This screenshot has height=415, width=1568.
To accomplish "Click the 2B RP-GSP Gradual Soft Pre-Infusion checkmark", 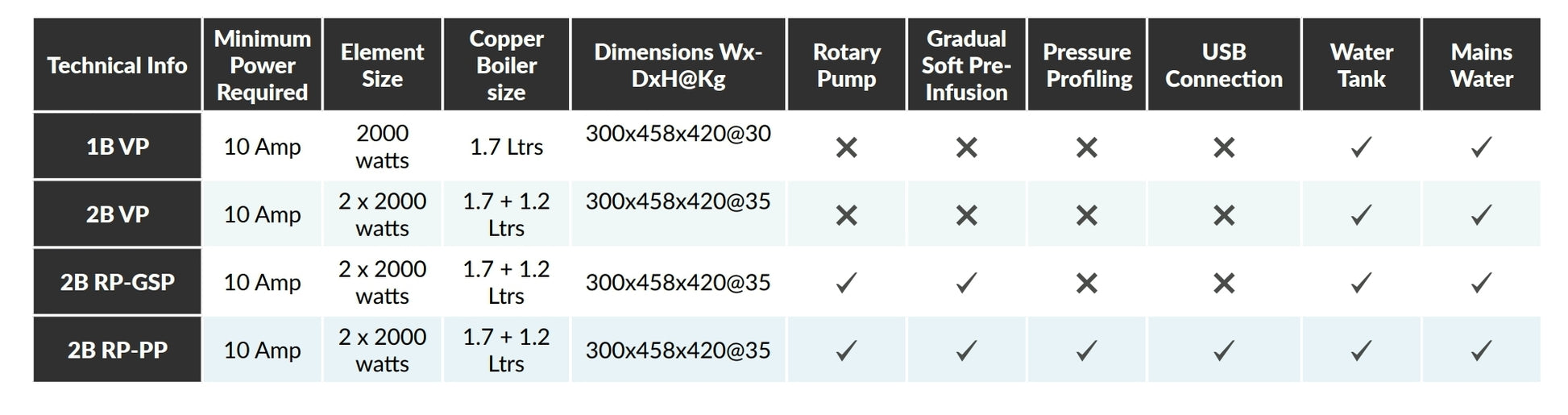I will coord(966,282).
